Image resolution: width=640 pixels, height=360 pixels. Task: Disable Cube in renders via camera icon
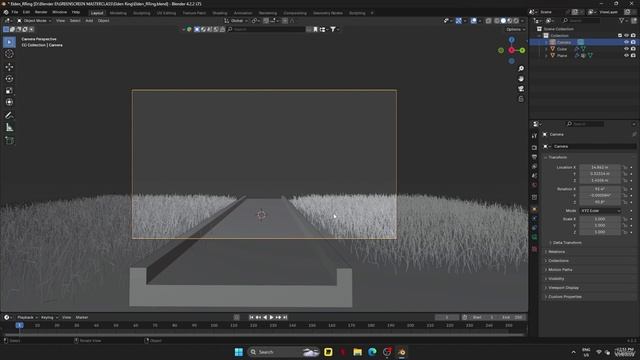click(x=633, y=49)
